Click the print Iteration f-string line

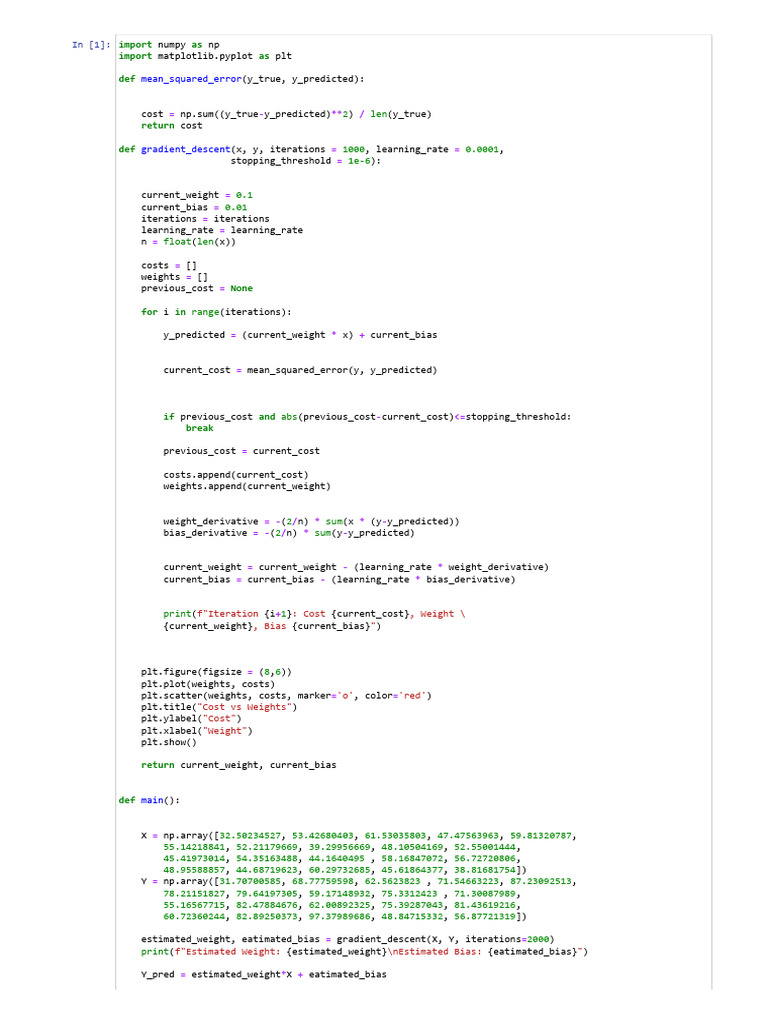pyautogui.click(x=314, y=614)
